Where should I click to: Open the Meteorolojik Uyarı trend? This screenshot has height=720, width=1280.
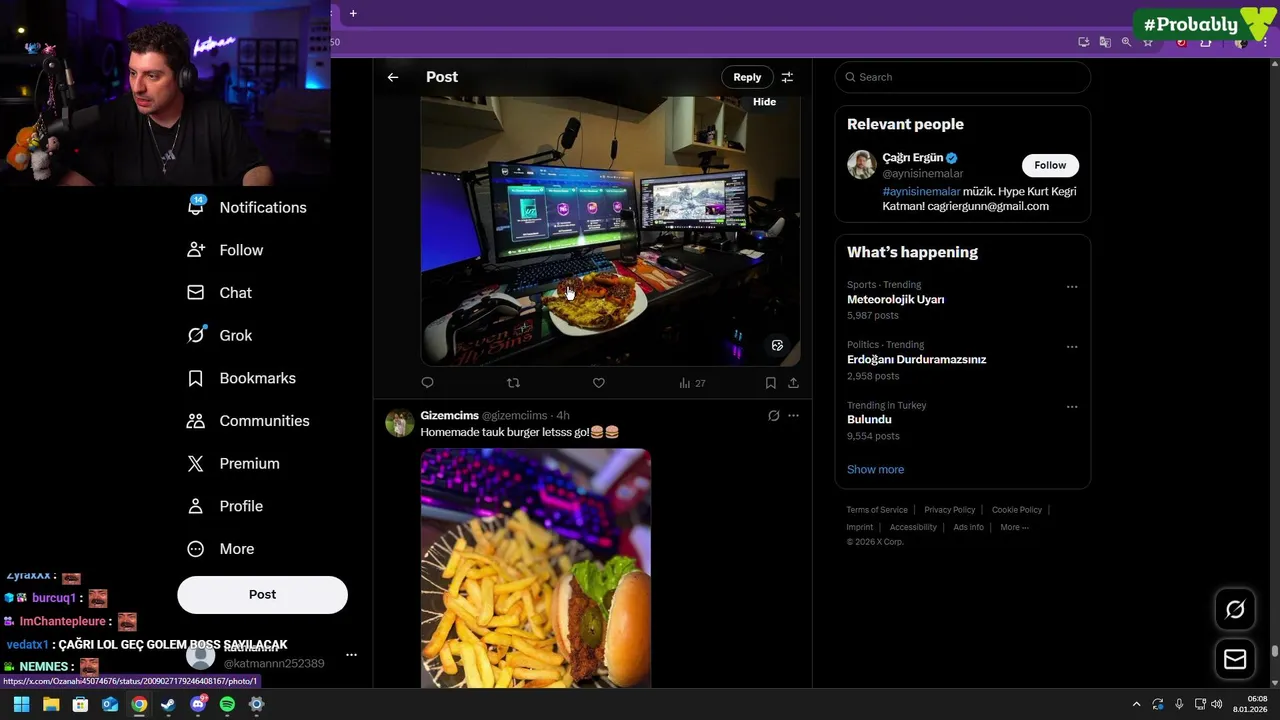tap(895, 300)
